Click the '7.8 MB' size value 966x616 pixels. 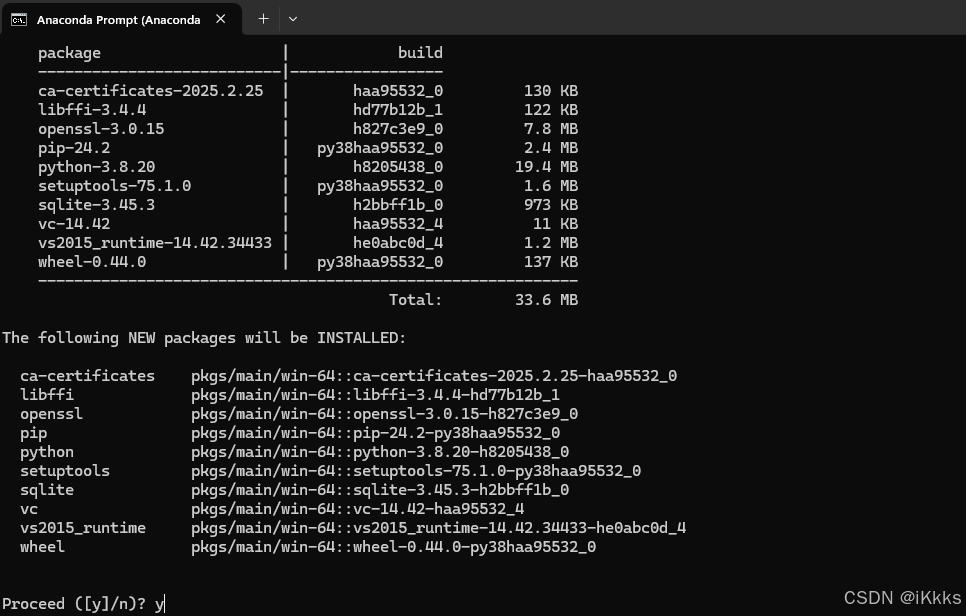[x=551, y=129]
